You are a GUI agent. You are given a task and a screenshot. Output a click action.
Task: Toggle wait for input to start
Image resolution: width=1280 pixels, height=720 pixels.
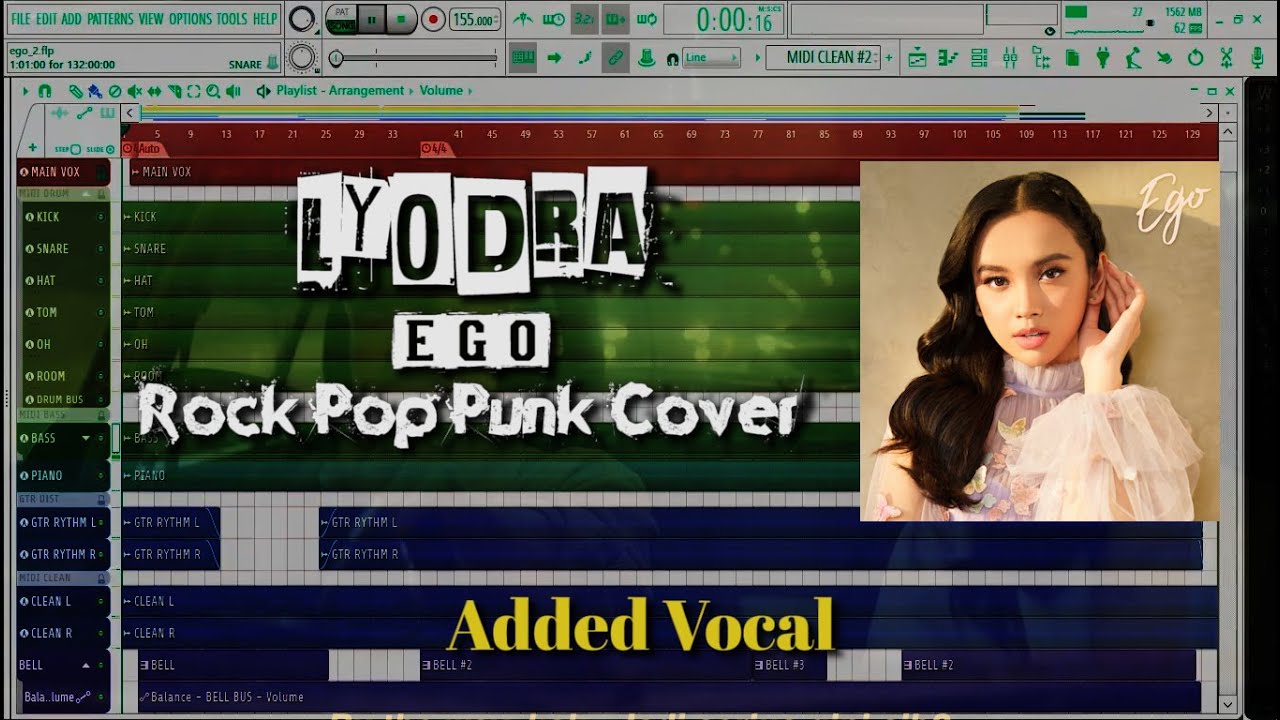click(x=553, y=19)
